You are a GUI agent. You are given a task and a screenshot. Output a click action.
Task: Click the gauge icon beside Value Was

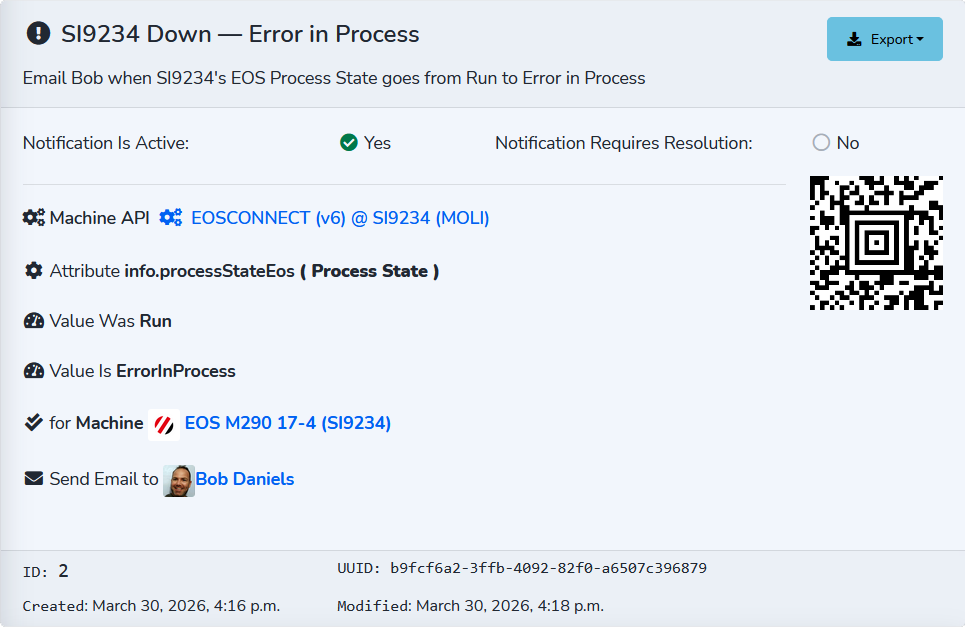[34, 321]
